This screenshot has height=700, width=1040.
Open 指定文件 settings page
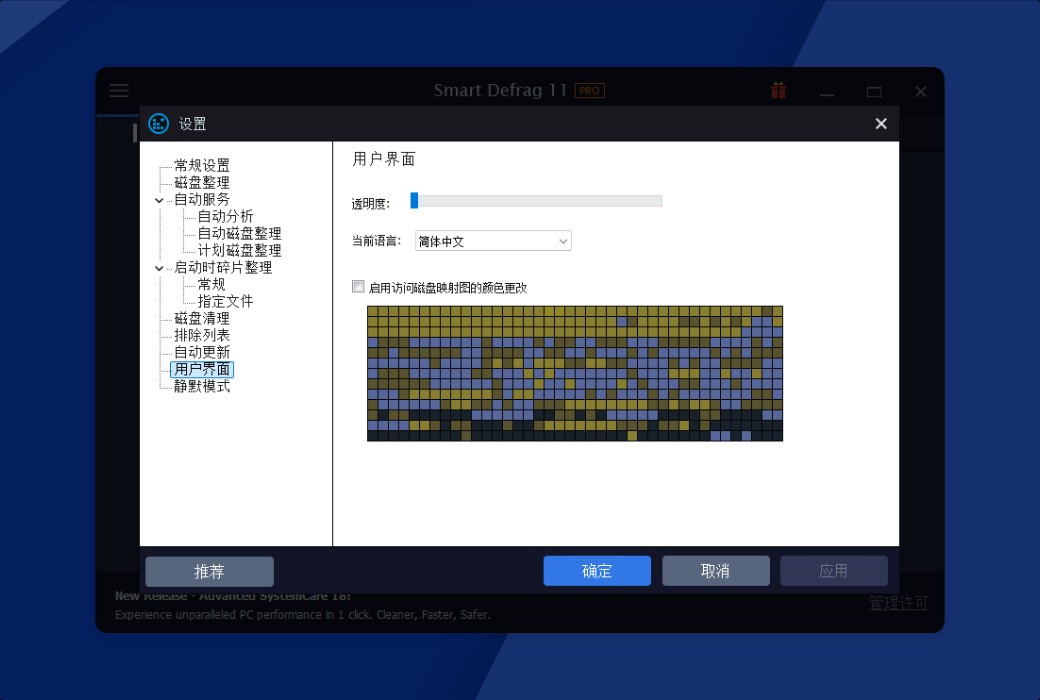225,301
